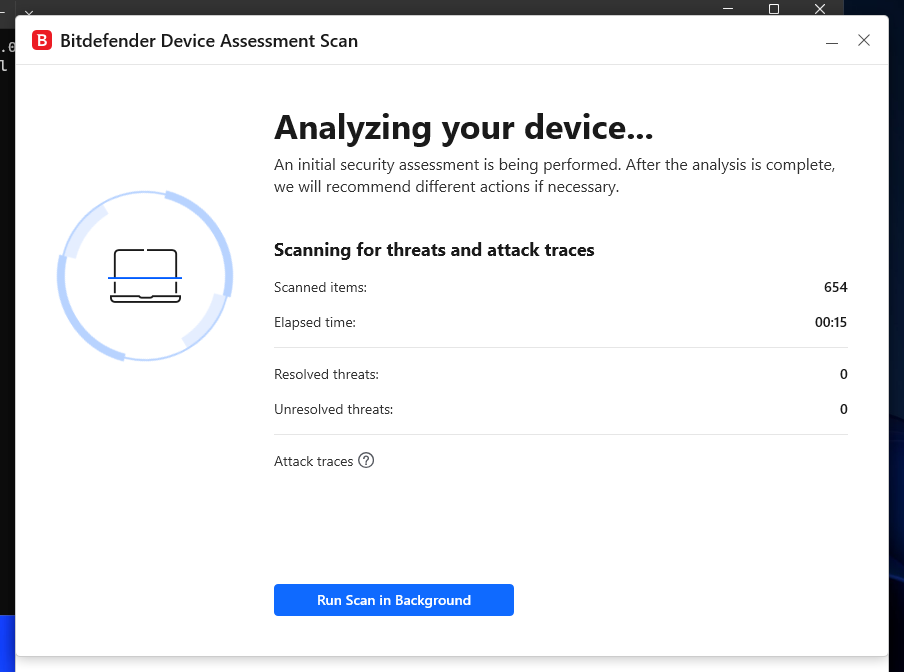Select the Resolved threats count
Image resolution: width=904 pixels, height=672 pixels.
[843, 374]
